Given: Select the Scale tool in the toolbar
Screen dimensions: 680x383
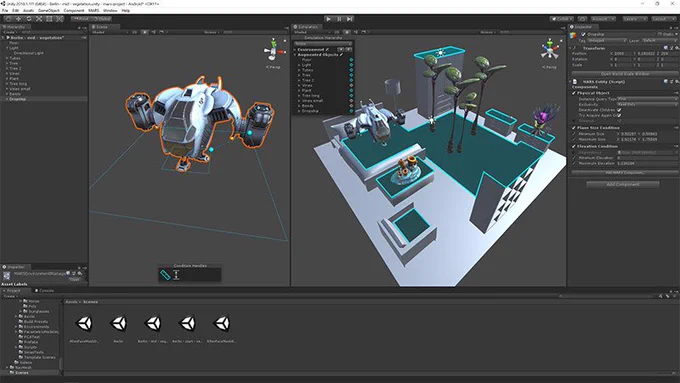Looking at the screenshot, I should click(39, 19).
